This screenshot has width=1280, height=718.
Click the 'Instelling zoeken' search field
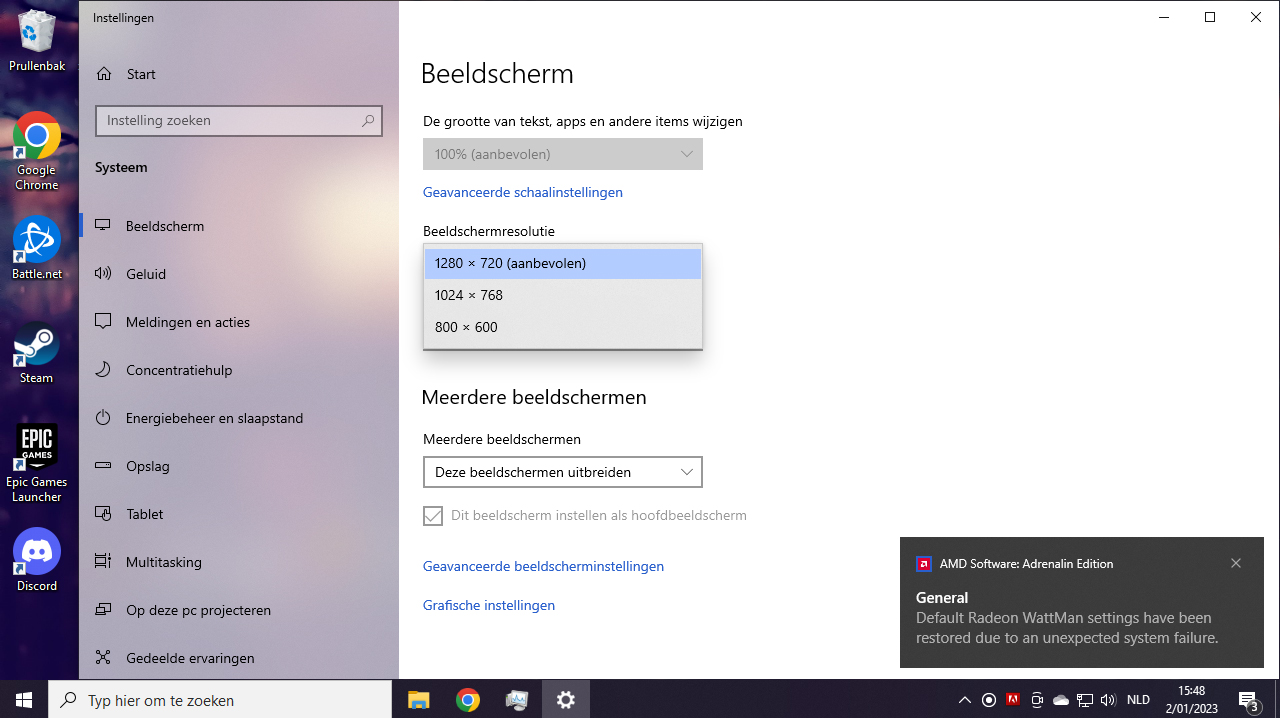tap(239, 120)
